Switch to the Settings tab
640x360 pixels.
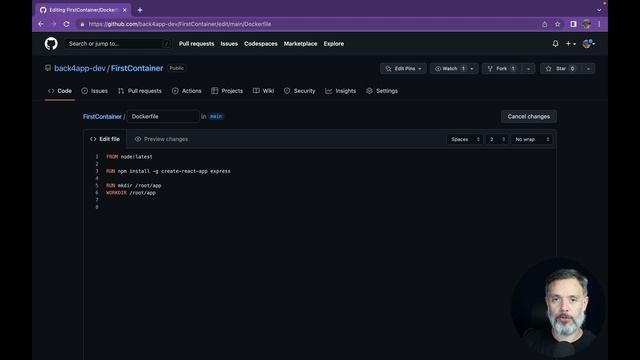point(382,91)
